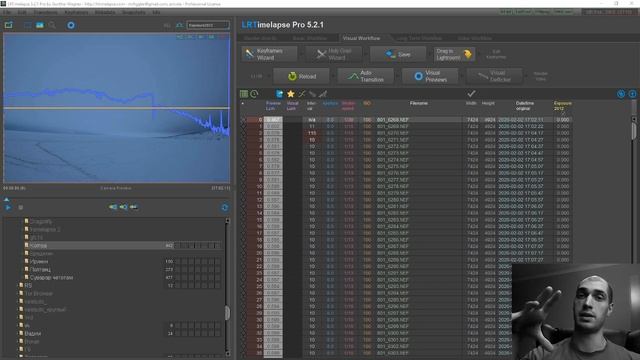The image size is (640, 360).
Task: Click the Holy Grail Wizard button
Action: [x=334, y=54]
